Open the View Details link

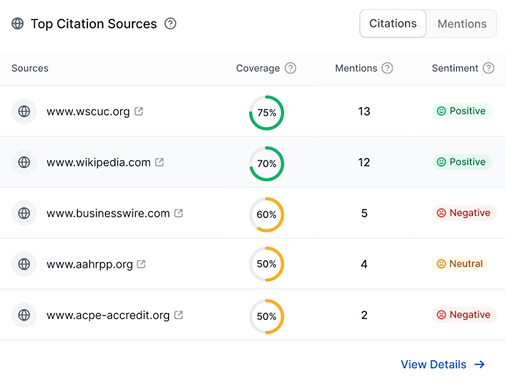[x=433, y=364]
